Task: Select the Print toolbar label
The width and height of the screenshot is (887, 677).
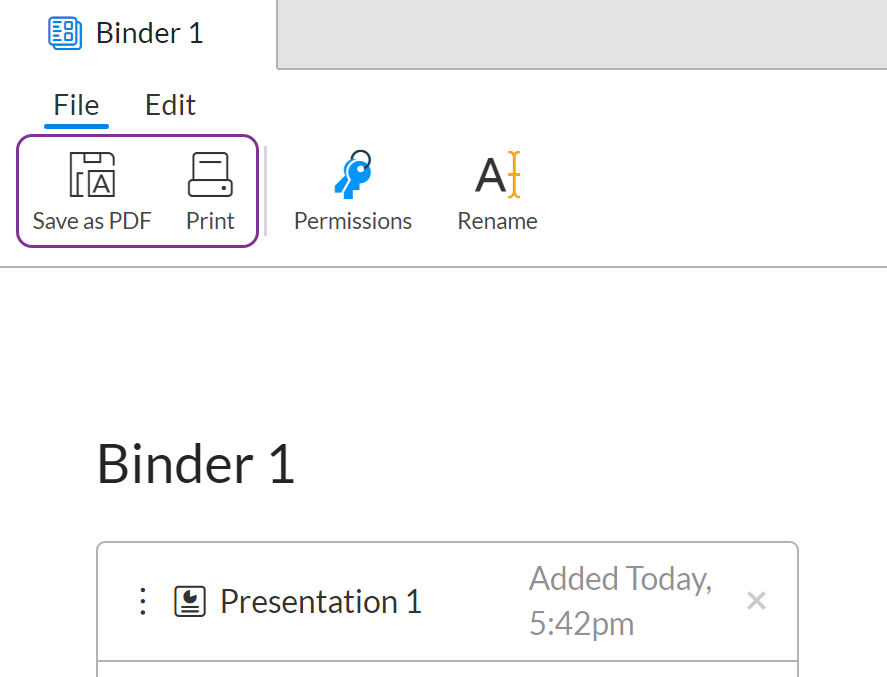Action: (x=209, y=221)
